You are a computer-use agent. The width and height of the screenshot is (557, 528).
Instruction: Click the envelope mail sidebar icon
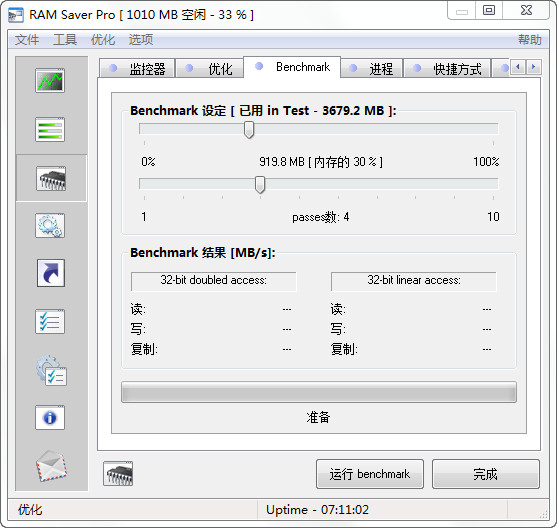pyautogui.click(x=51, y=466)
